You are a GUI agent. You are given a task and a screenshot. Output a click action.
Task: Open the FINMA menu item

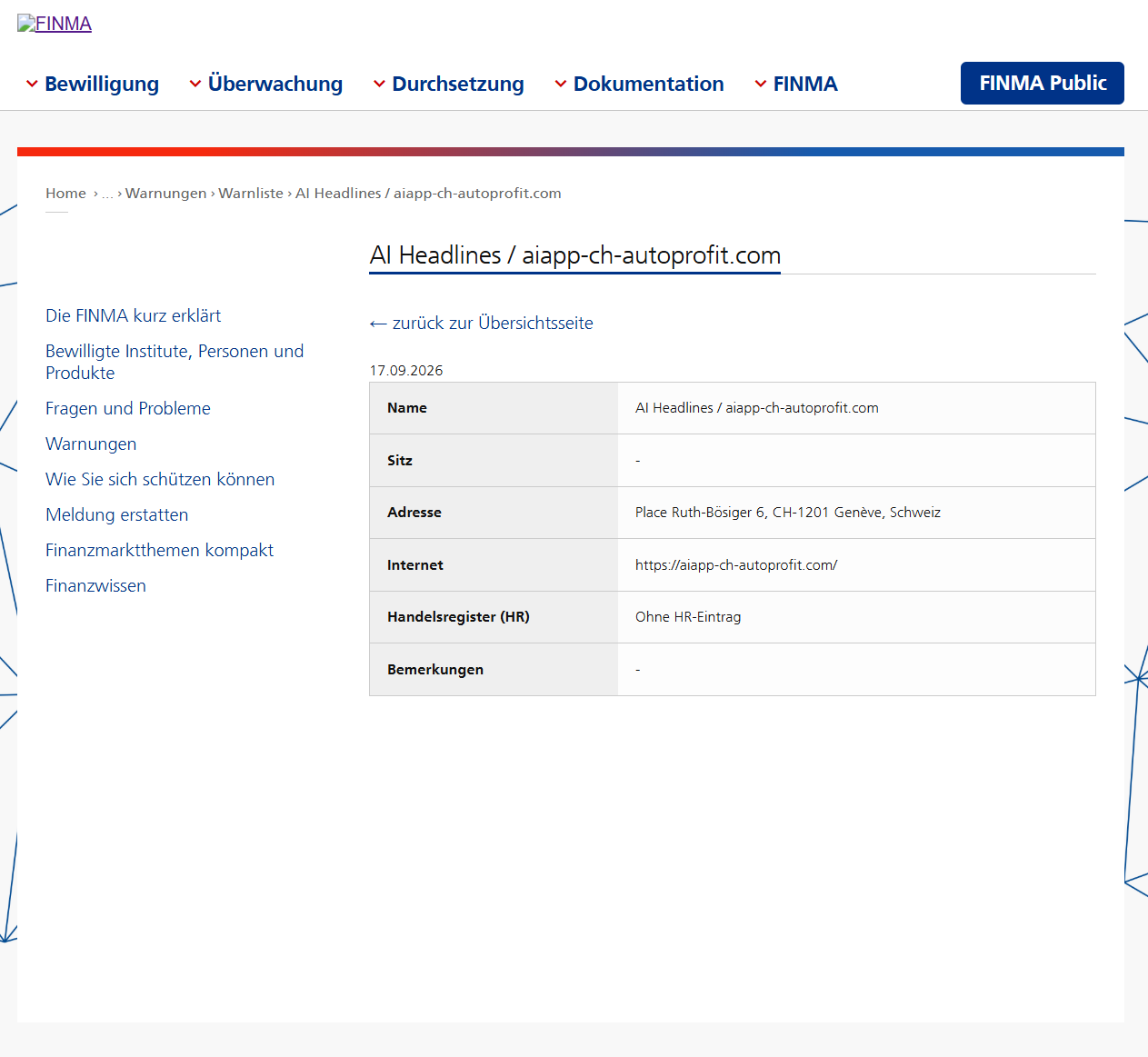coord(805,84)
